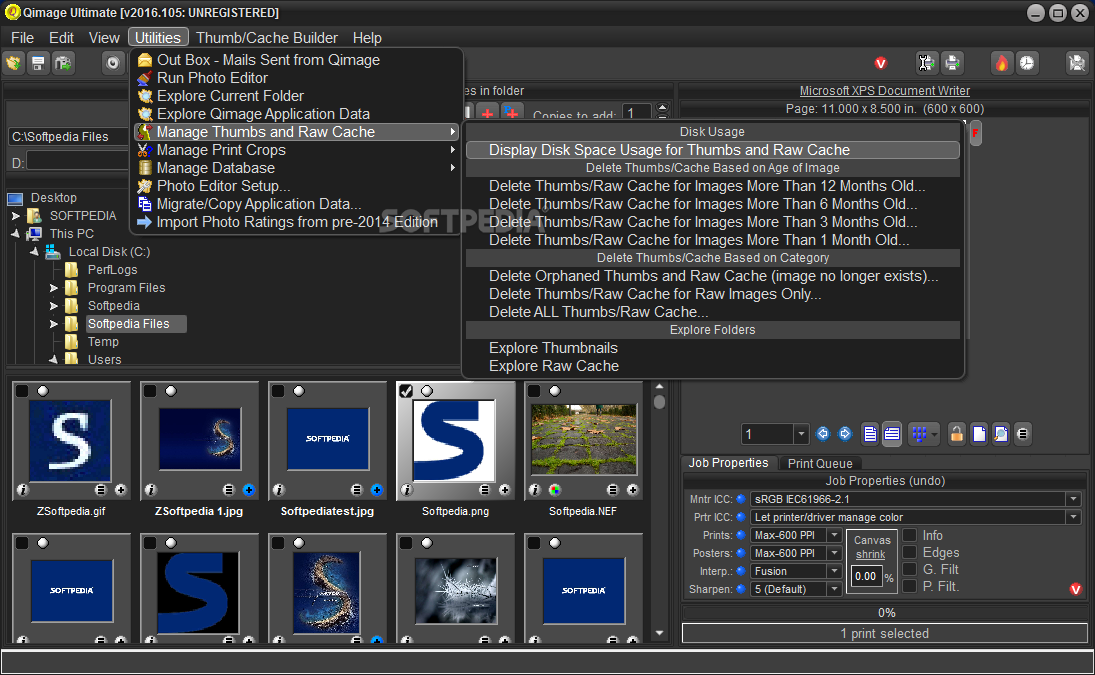Choose Explore Raw Cache menu entry
Image resolution: width=1095 pixels, height=675 pixels.
712,366
